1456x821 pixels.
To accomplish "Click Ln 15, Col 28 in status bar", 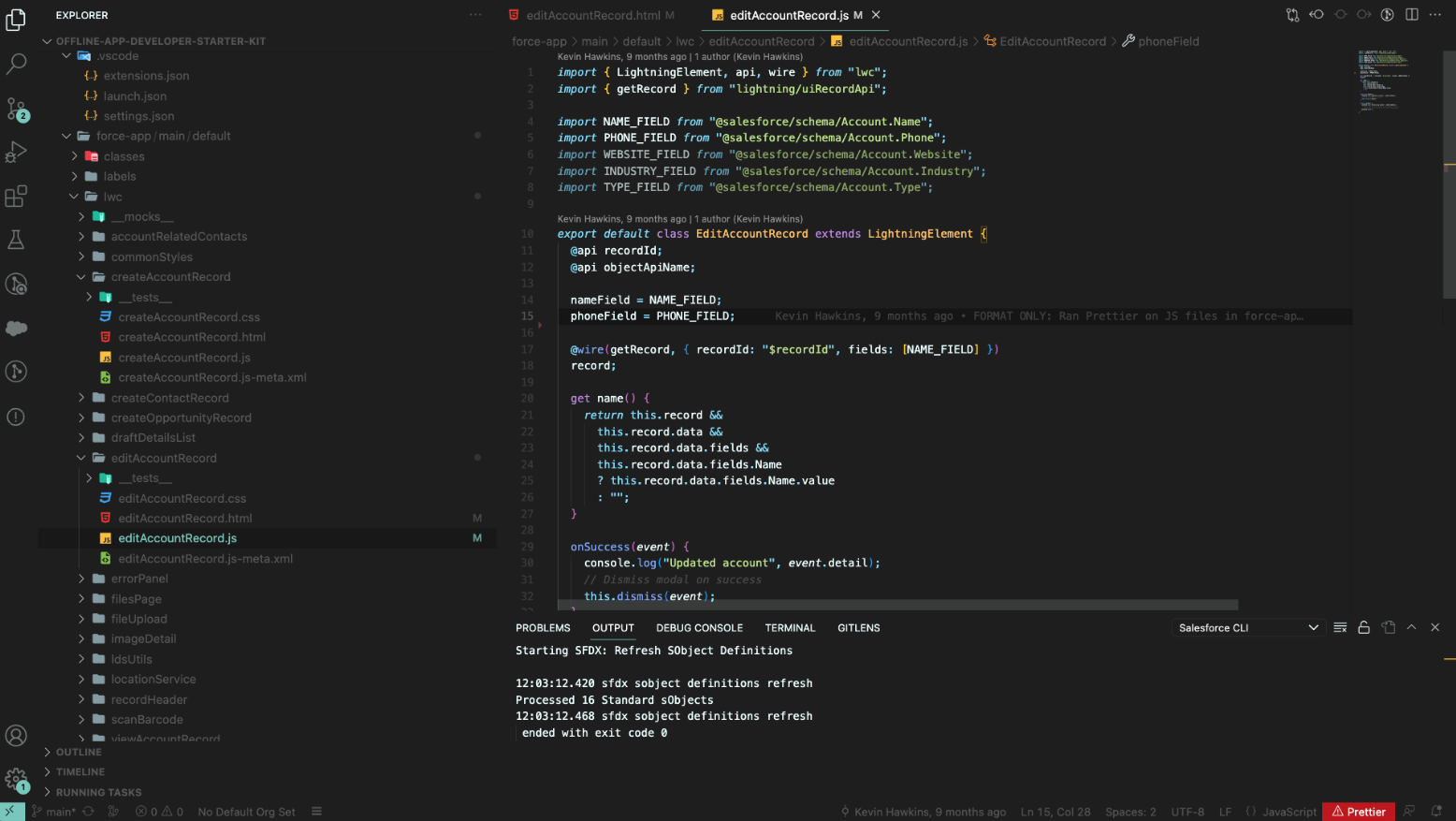I will point(1056,812).
